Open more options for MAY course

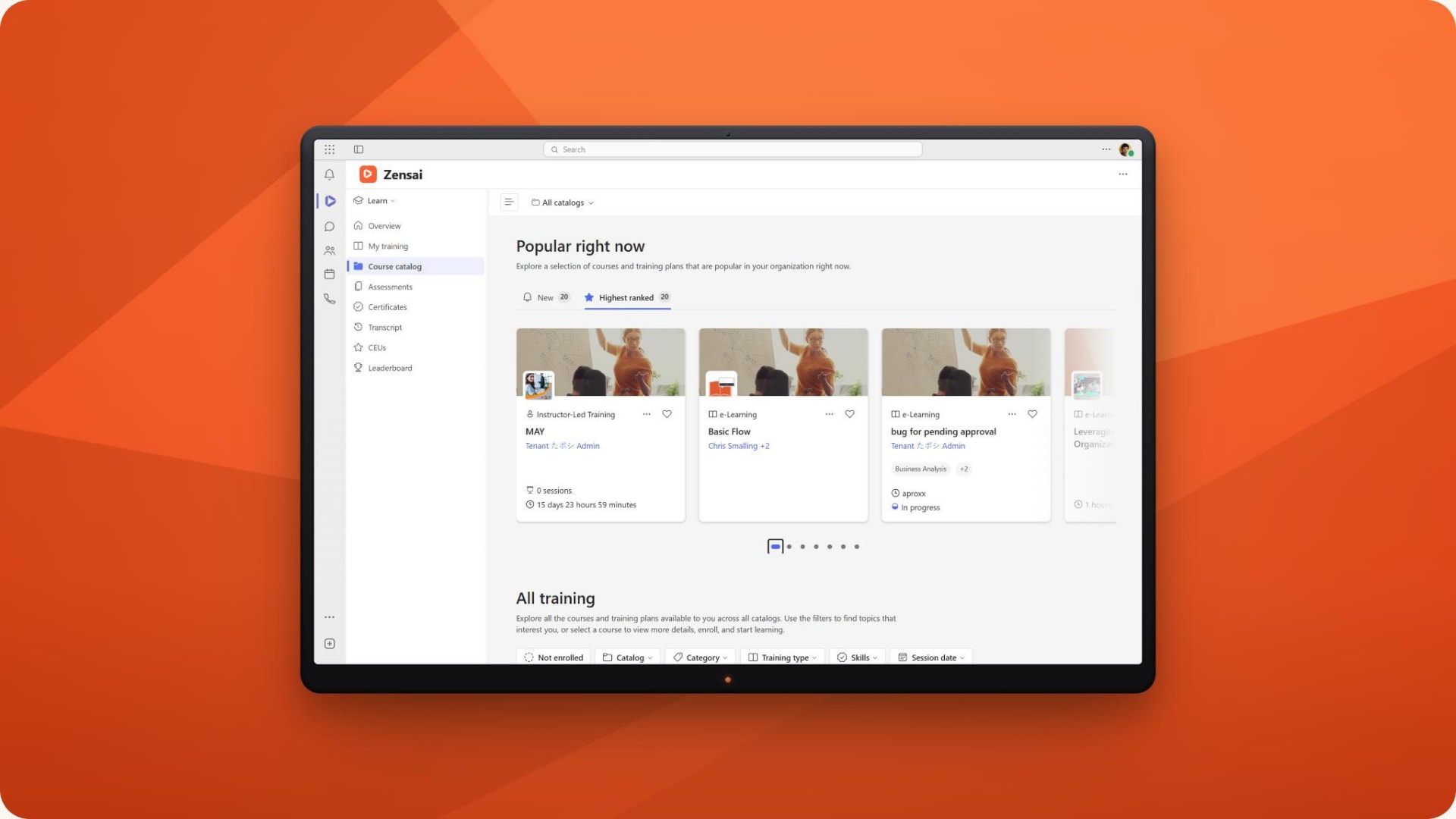(646, 414)
